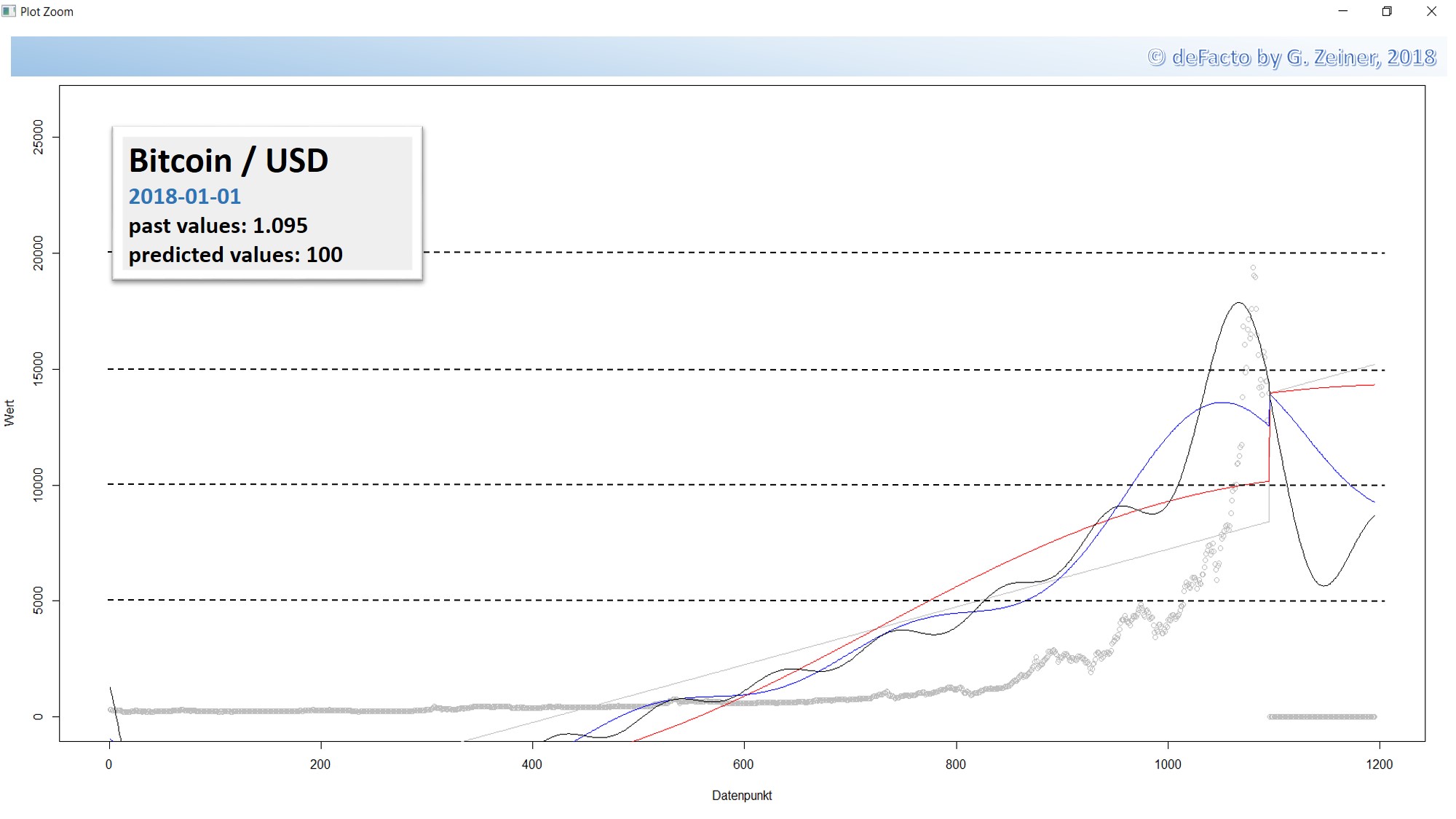The width and height of the screenshot is (1456, 819).
Task: Click the 400 x-axis tick label
Action: (532, 764)
